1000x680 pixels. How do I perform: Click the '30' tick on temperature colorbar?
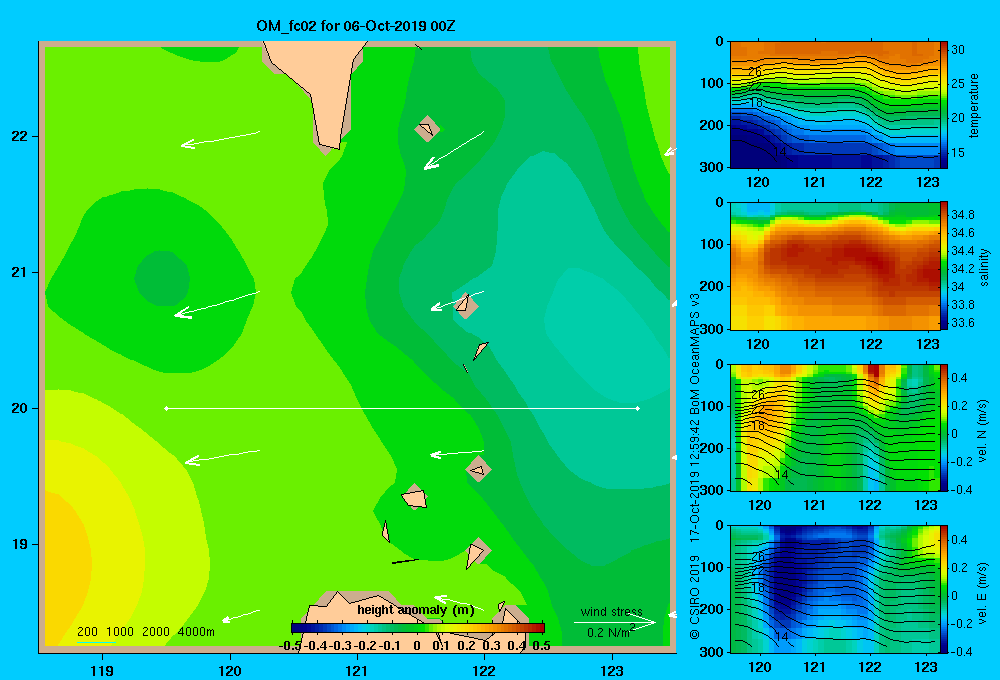point(958,50)
